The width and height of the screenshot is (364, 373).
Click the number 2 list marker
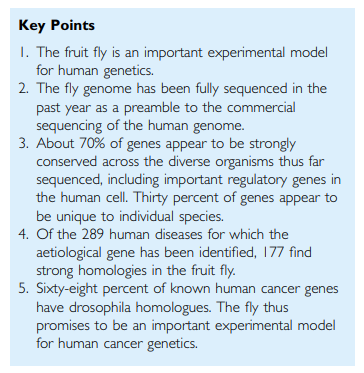coord(25,89)
